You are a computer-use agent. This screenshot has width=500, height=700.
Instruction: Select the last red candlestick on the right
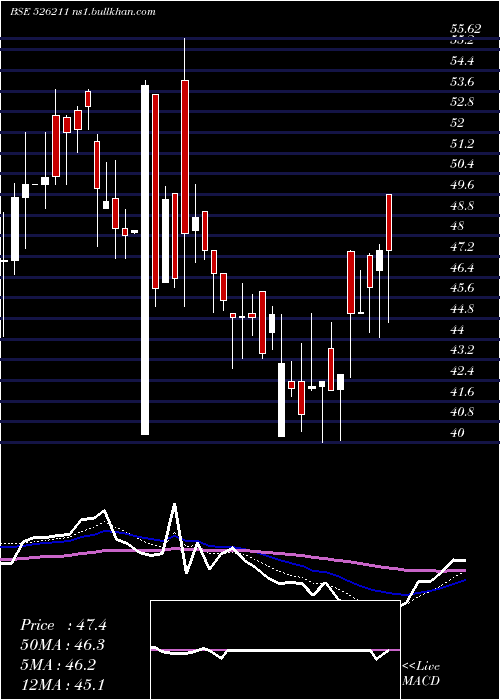389,222
